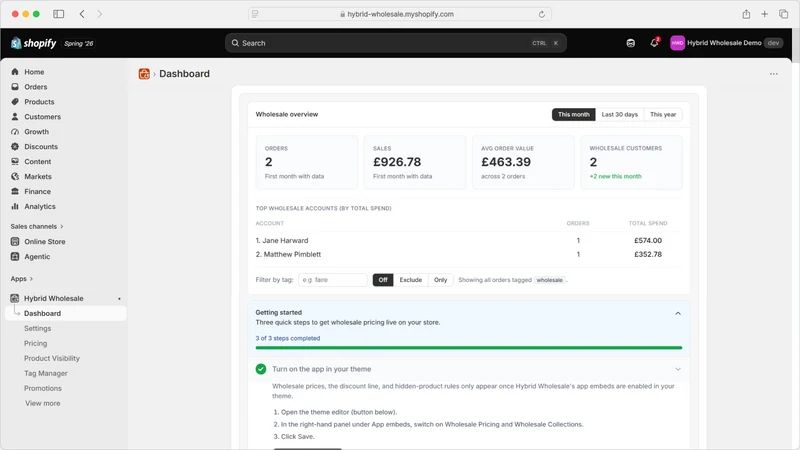Screen dimensions: 800x450
Task: Click the Analytics bar chart icon
Action: click(x=15, y=206)
